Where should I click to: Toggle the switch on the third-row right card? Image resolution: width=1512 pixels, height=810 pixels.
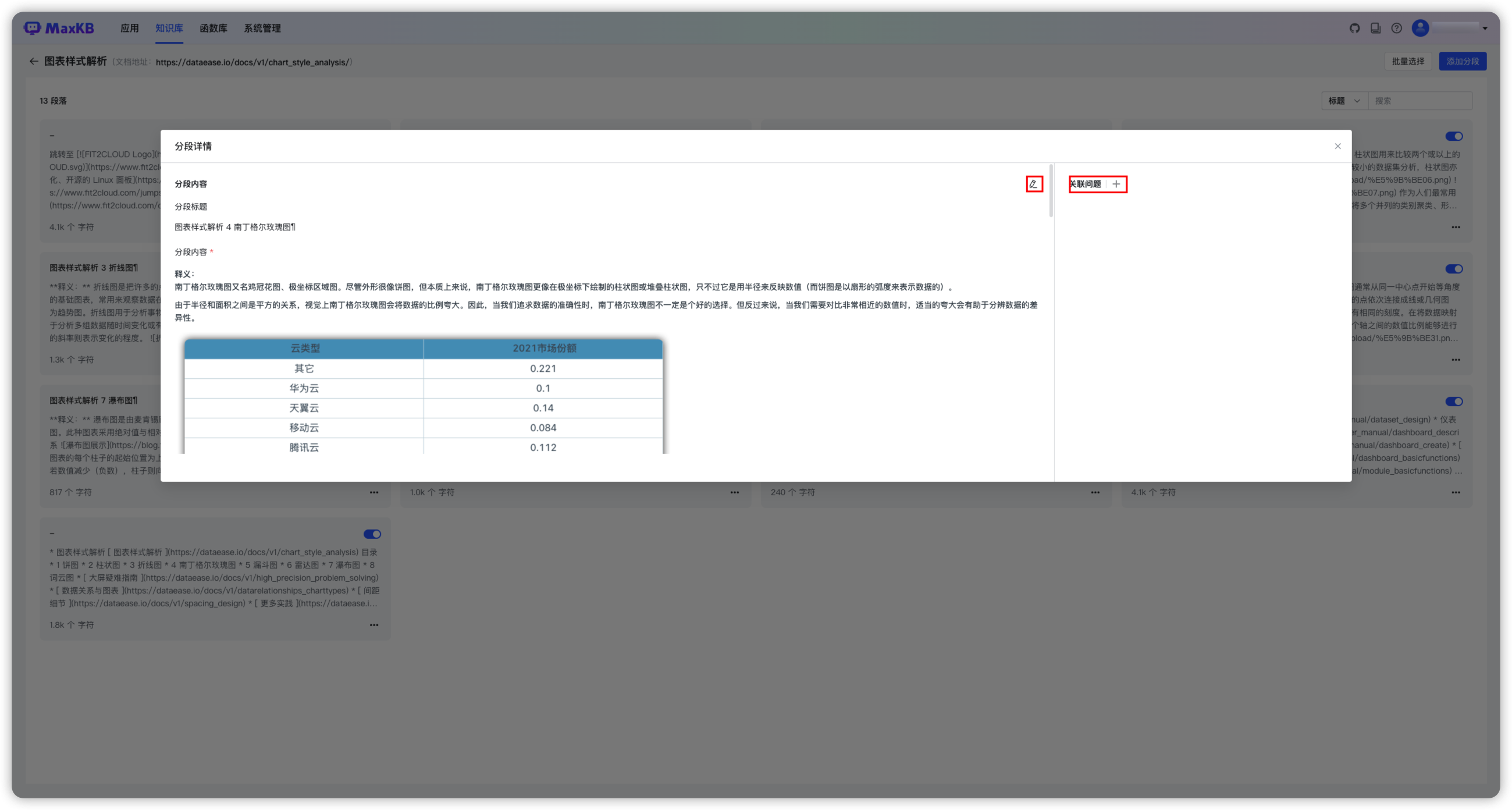pos(1454,402)
